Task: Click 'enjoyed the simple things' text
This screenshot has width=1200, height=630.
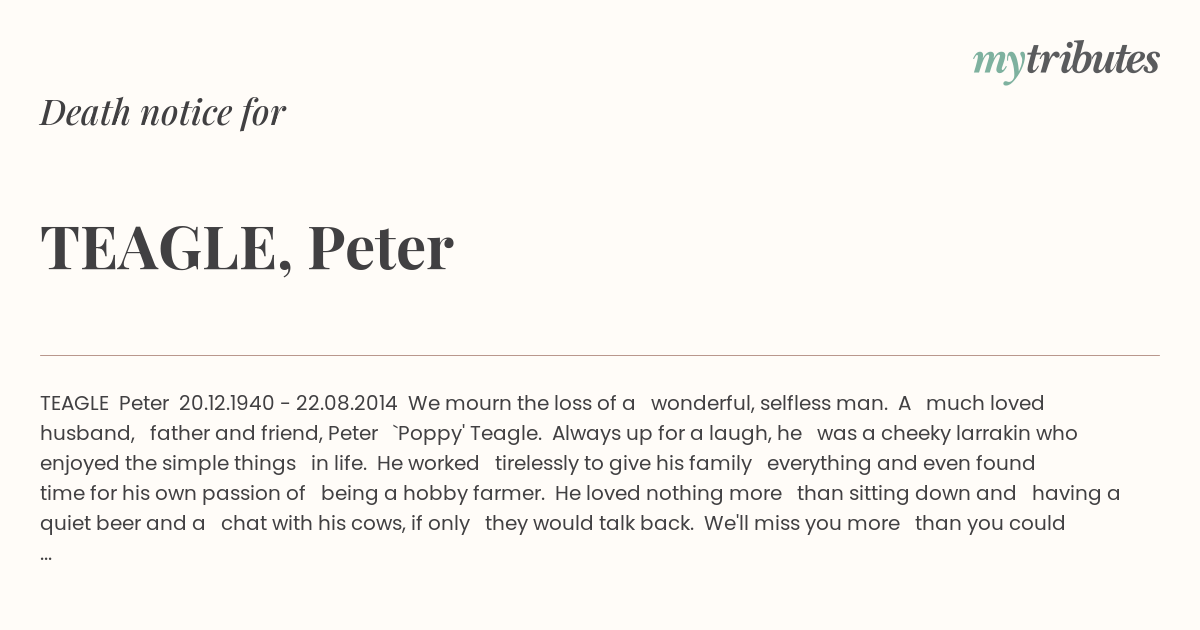Action: point(168,464)
